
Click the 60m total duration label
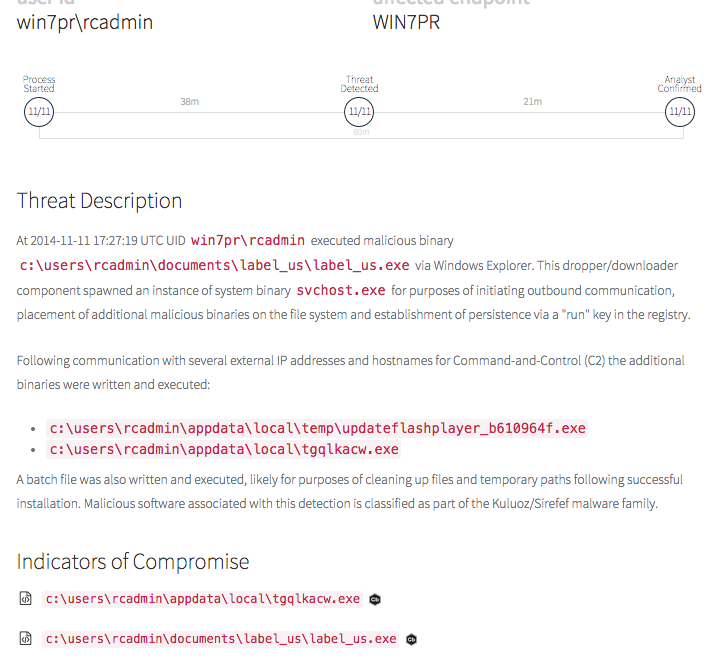(x=360, y=132)
